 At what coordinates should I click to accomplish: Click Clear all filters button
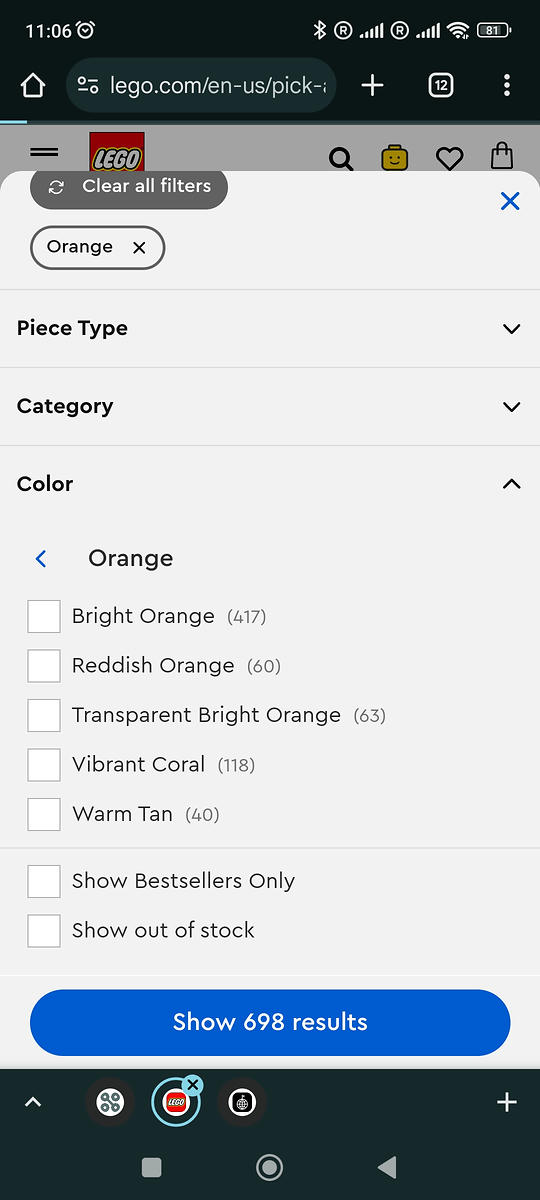click(129, 187)
